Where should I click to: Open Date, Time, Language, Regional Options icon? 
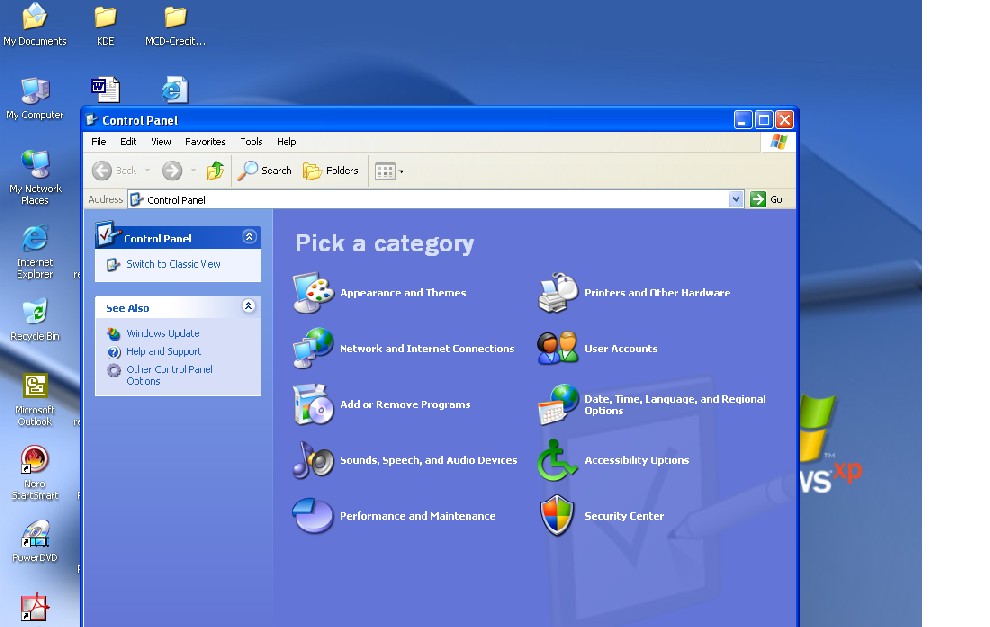558,404
